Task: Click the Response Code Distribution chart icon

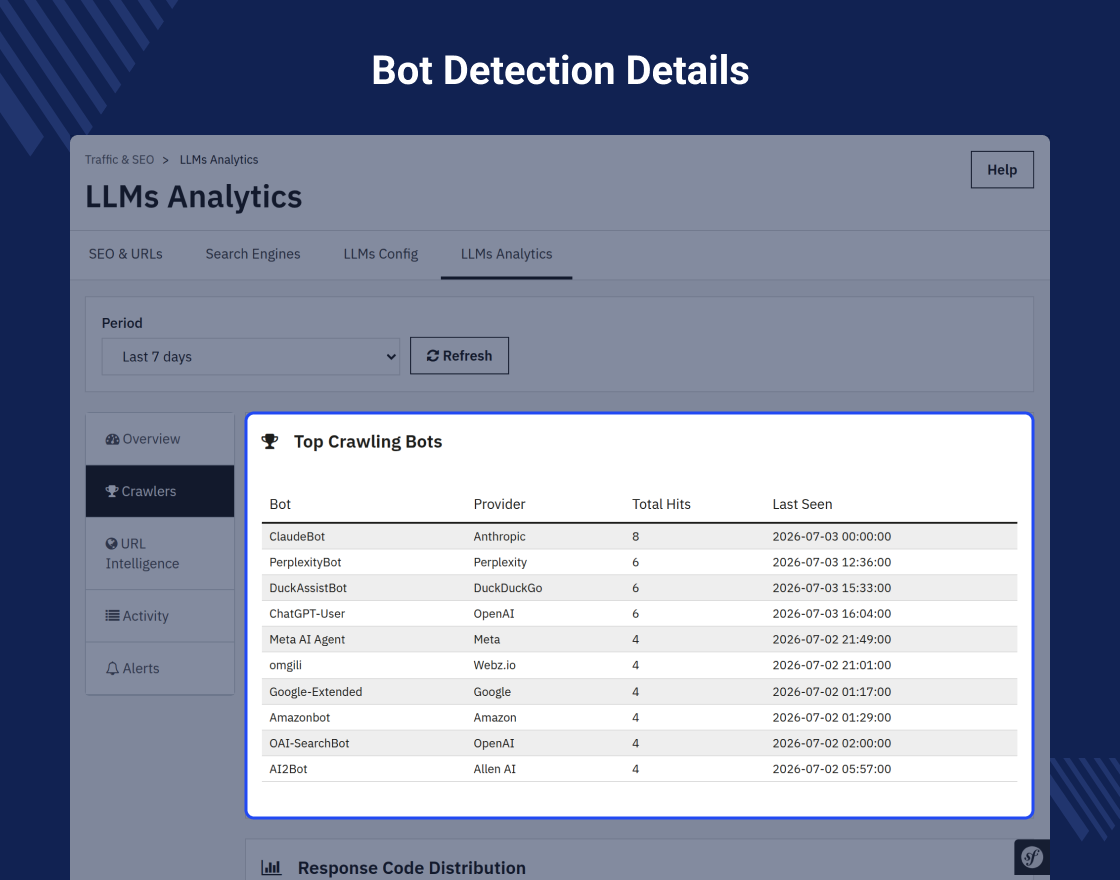Action: pos(271,868)
